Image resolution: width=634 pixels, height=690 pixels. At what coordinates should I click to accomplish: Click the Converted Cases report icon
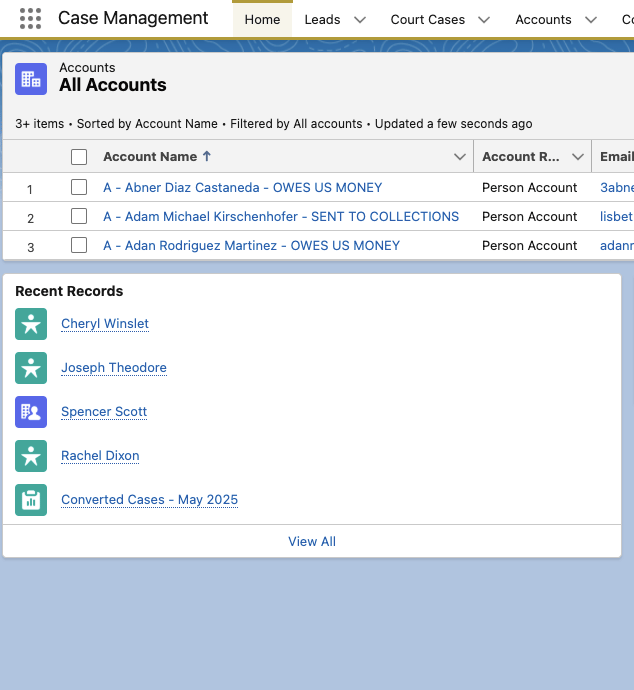point(31,500)
